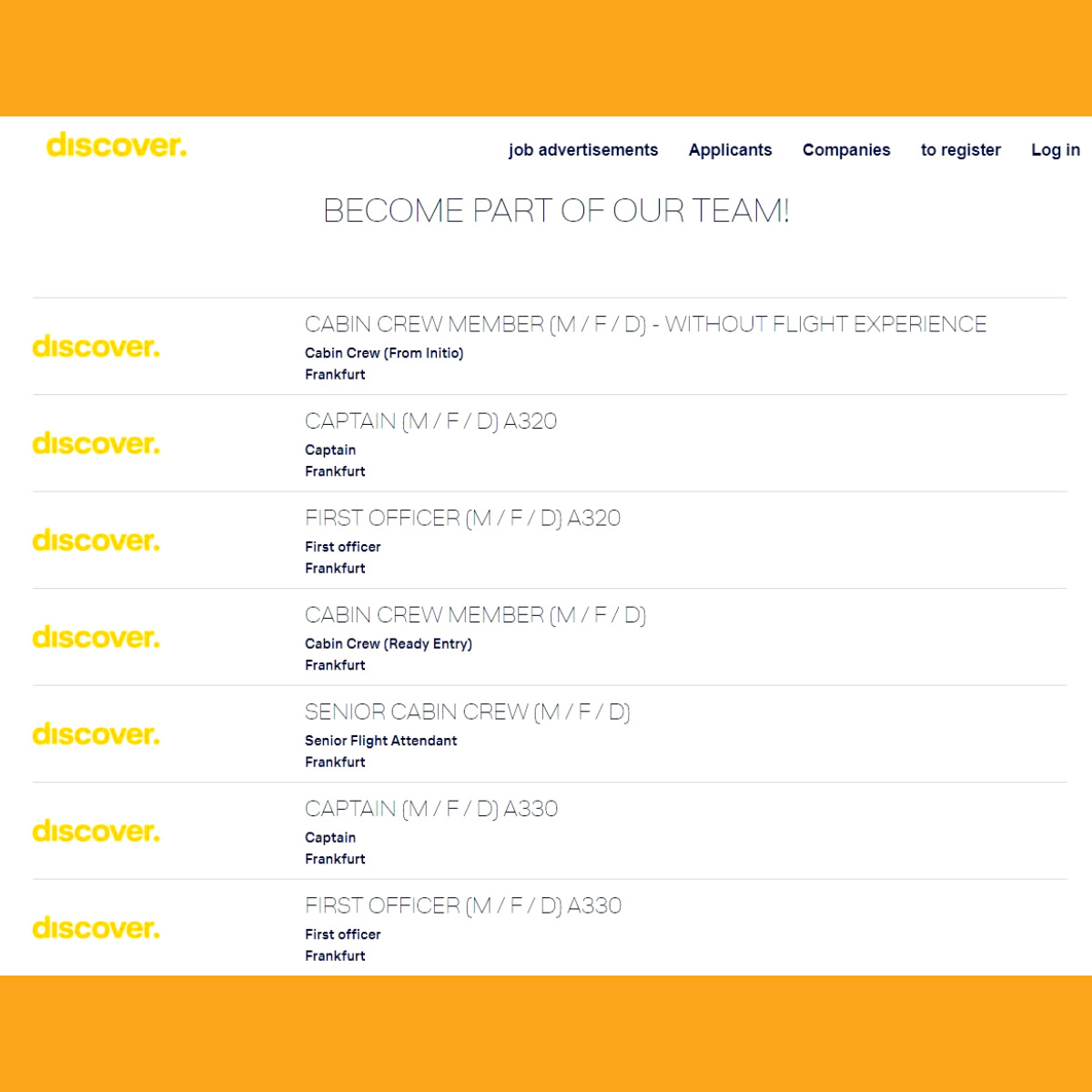The height and width of the screenshot is (1092, 1092).
Task: Click the discover. logo in the header
Action: point(116,146)
